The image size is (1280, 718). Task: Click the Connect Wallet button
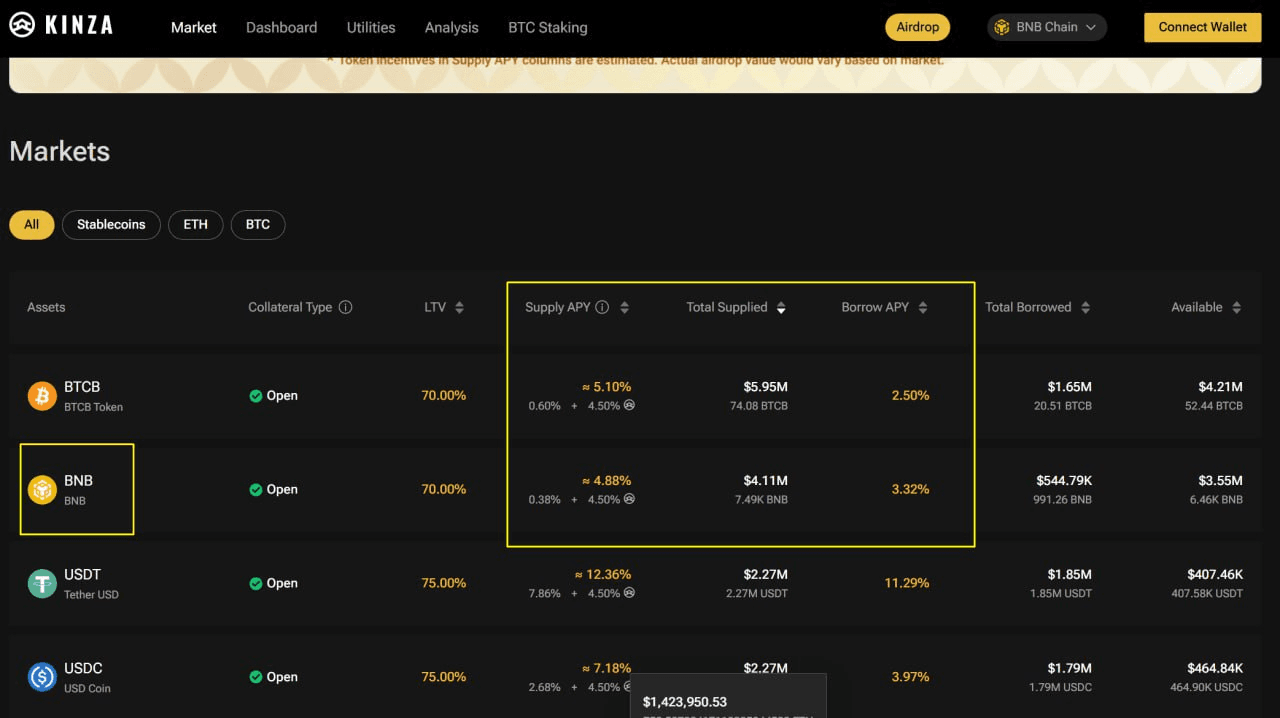pos(1202,27)
